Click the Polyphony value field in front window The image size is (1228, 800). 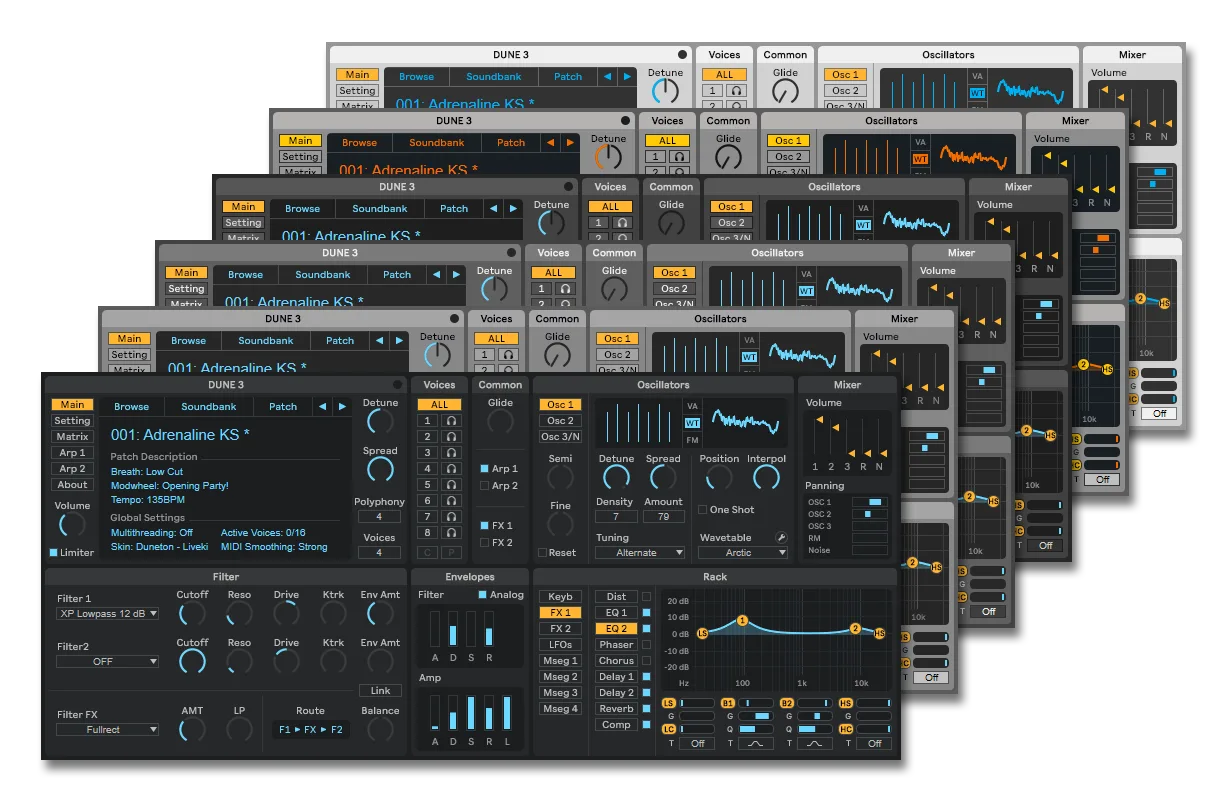(x=379, y=517)
